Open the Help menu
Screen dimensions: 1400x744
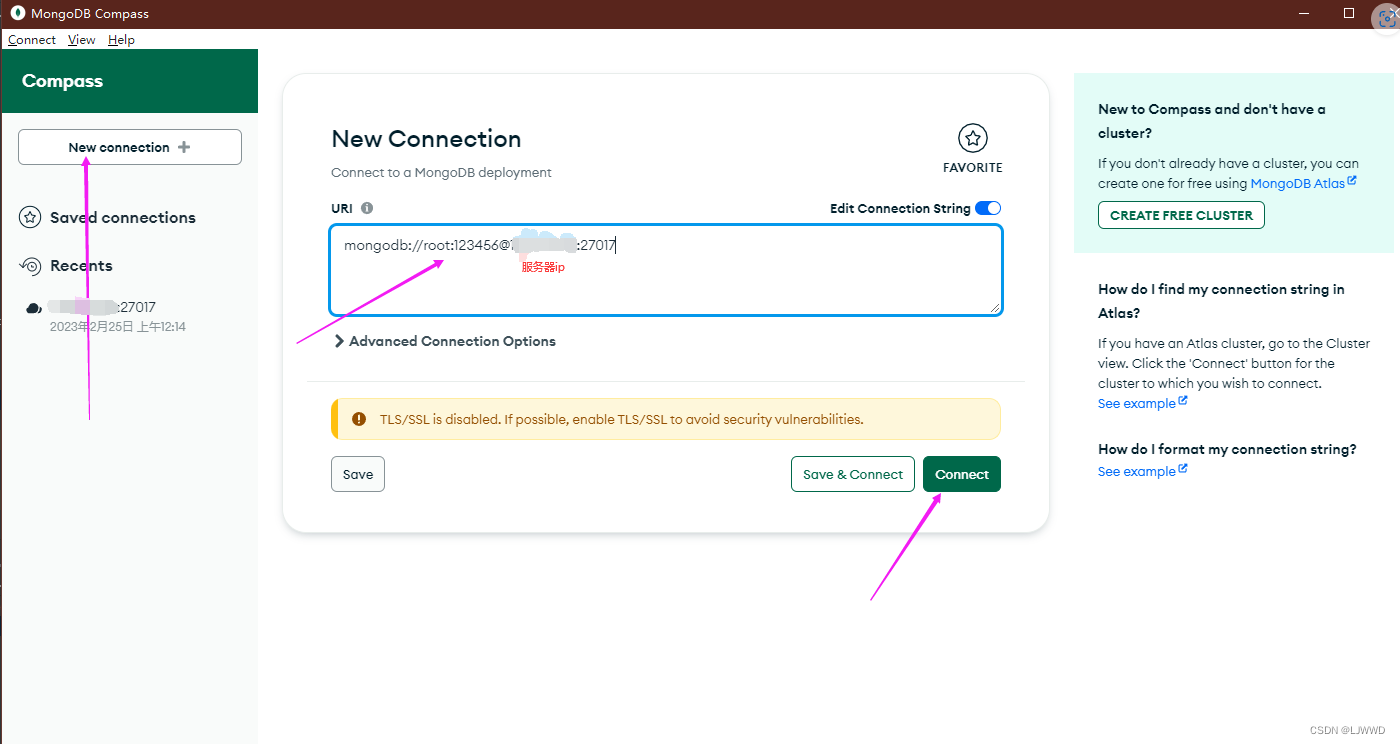tap(121, 40)
